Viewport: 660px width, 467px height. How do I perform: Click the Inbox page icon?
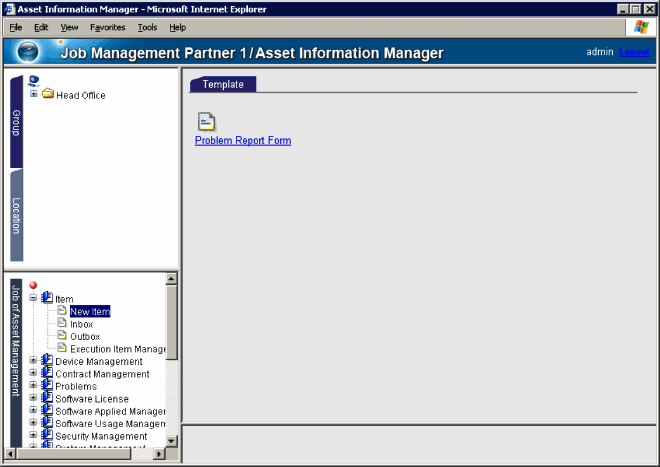click(62, 323)
